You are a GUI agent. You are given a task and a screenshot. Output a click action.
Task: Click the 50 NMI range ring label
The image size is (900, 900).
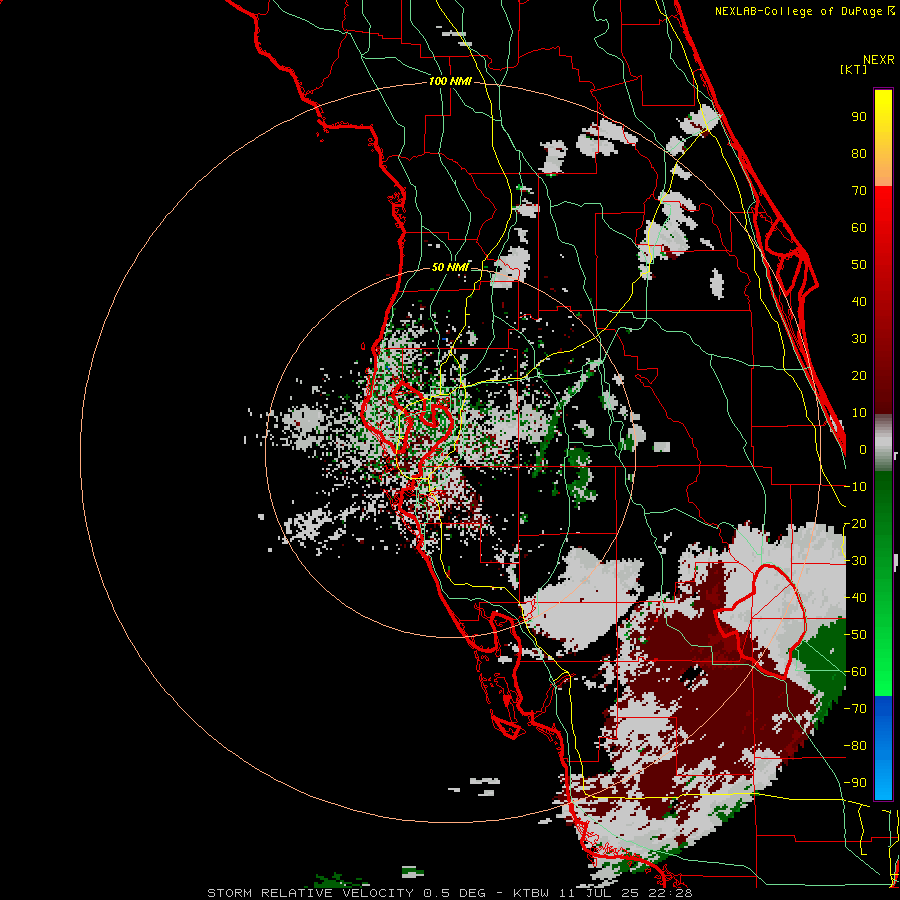450,267
